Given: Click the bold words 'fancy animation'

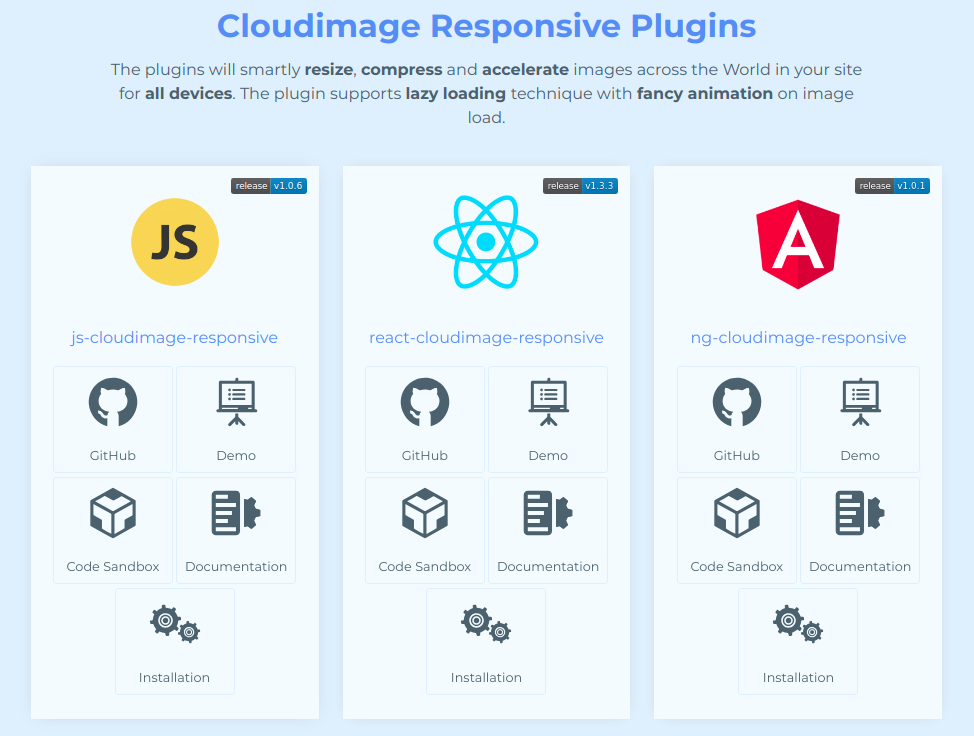Looking at the screenshot, I should point(704,93).
